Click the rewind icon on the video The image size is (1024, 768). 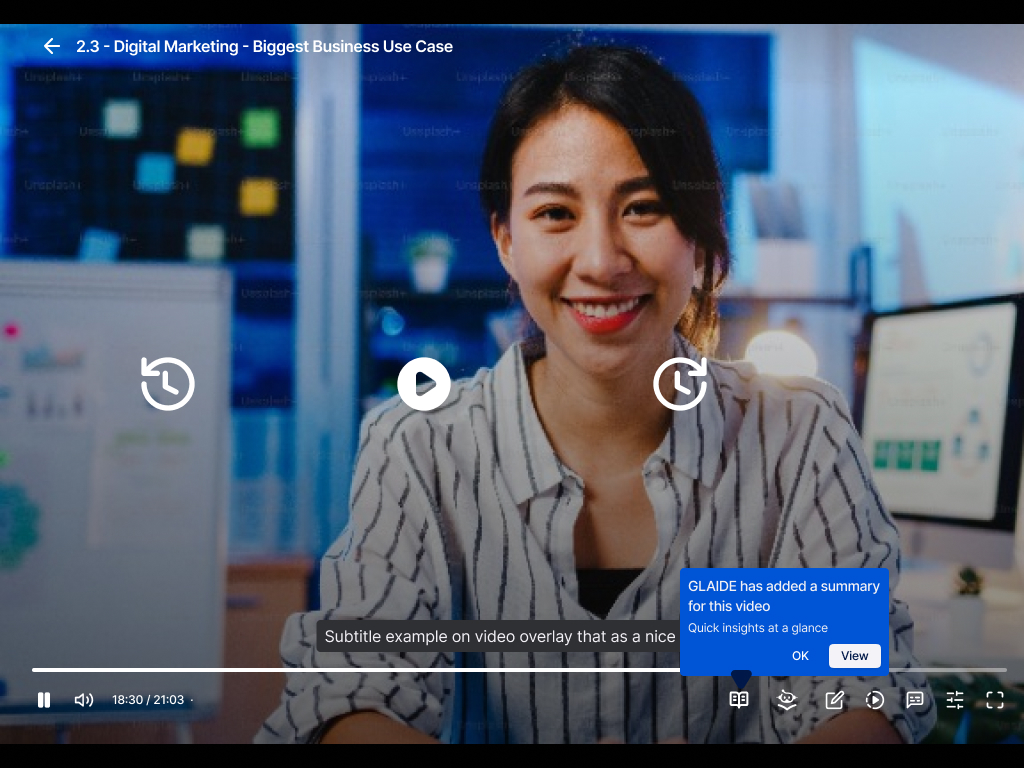pyautogui.click(x=168, y=384)
